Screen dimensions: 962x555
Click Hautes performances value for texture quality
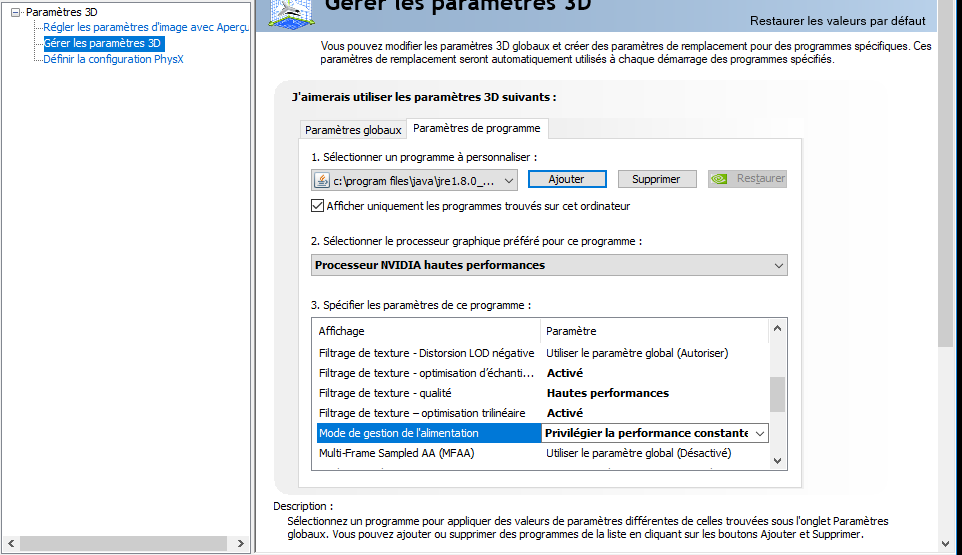coord(607,393)
